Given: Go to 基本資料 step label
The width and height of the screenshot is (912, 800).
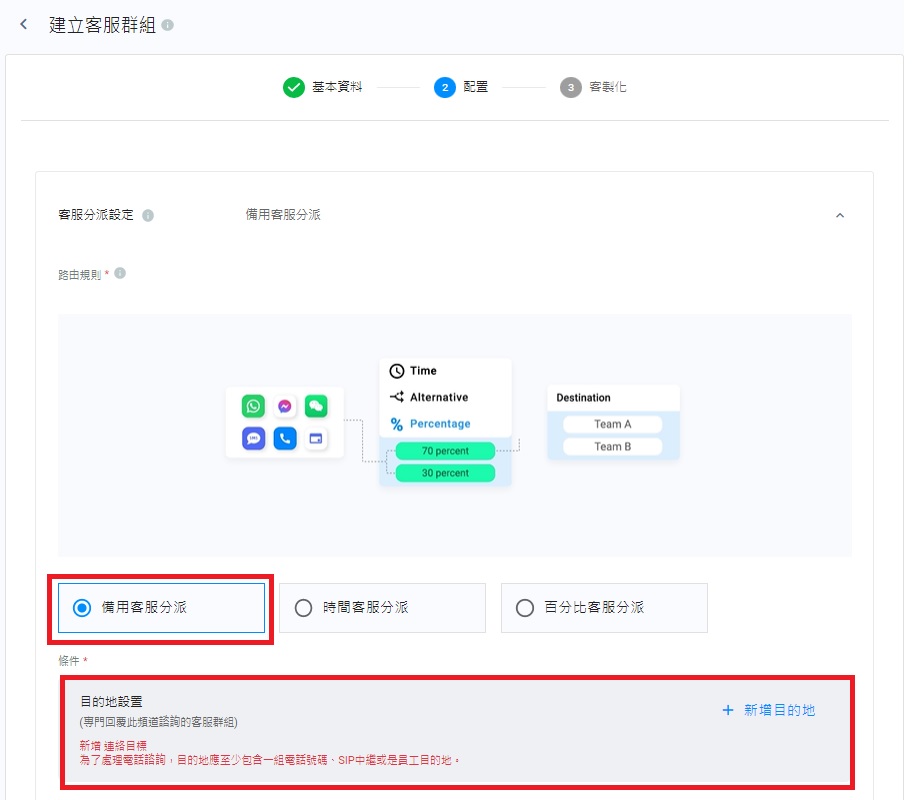Looking at the screenshot, I should point(337,87).
